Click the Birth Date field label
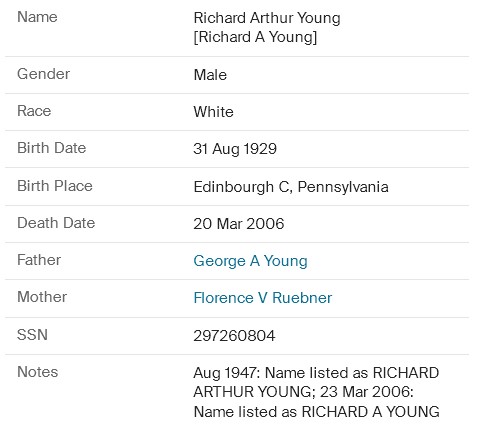This screenshot has height=428, width=477. pos(52,148)
